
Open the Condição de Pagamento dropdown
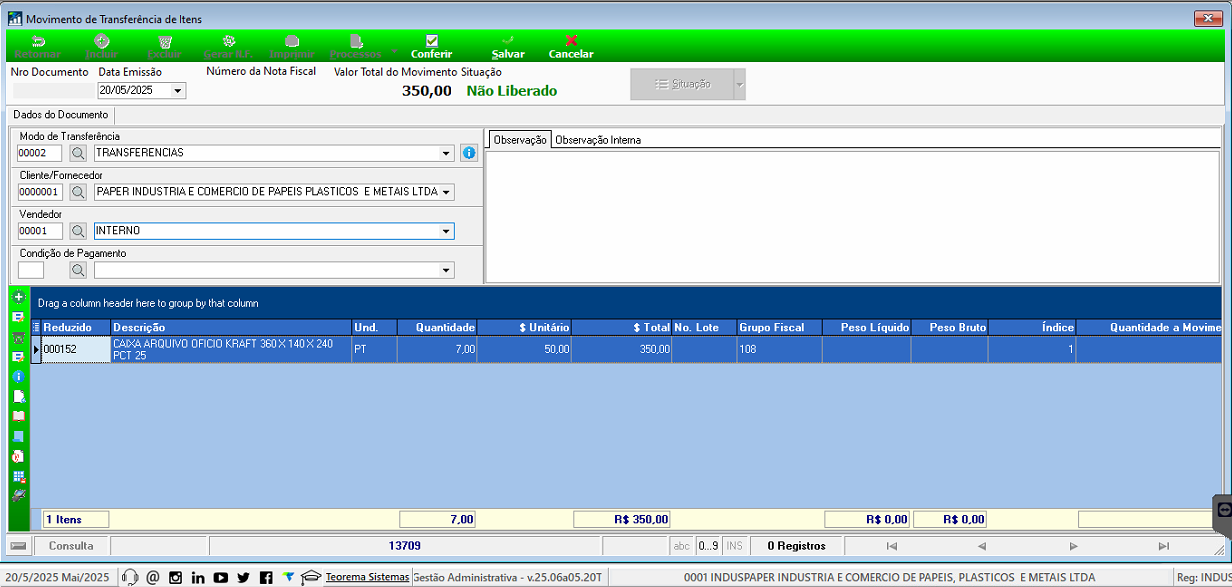(446, 270)
